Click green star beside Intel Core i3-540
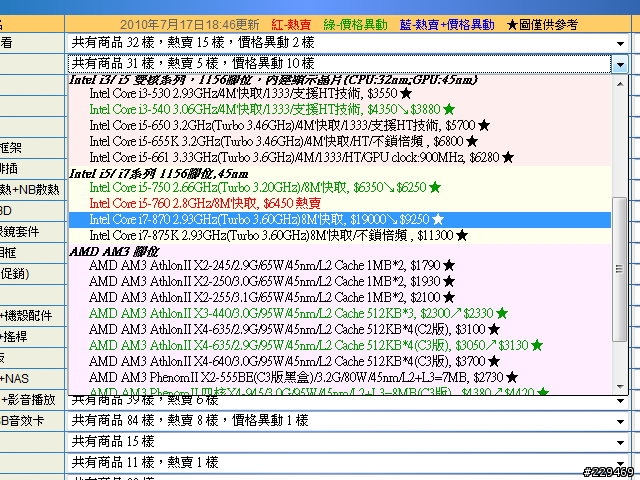Viewport: 640px width, 480px height. coord(449,109)
